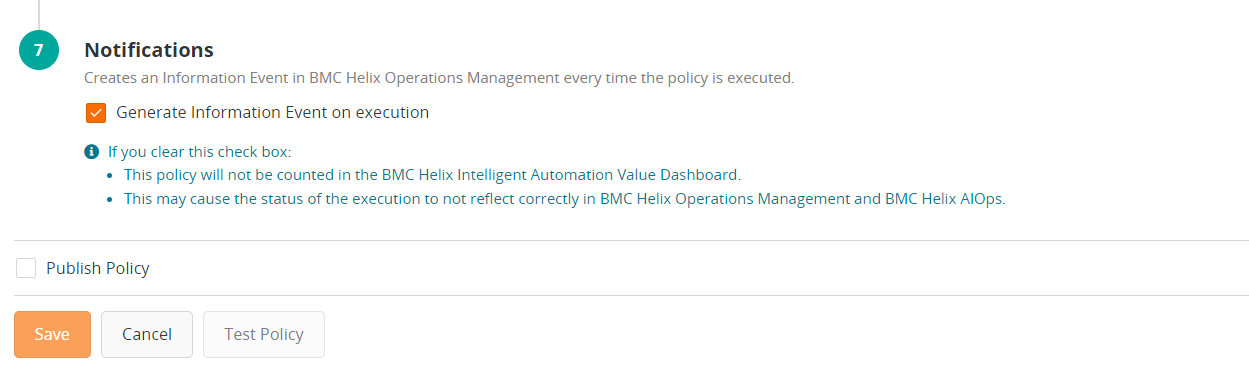Select the Notifications section heading
The width and height of the screenshot is (1249, 375).
tap(149, 50)
